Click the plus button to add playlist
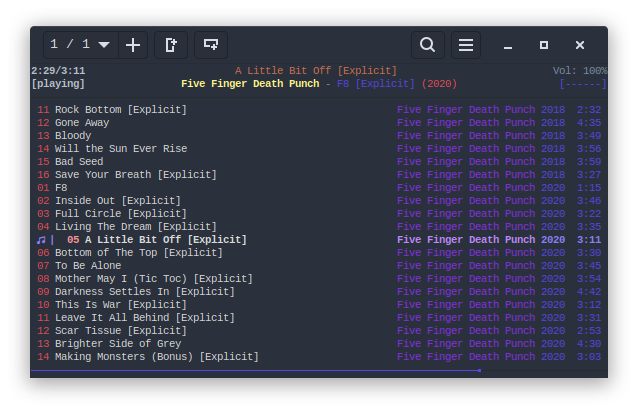The height and width of the screenshot is (412, 638). coord(133,45)
